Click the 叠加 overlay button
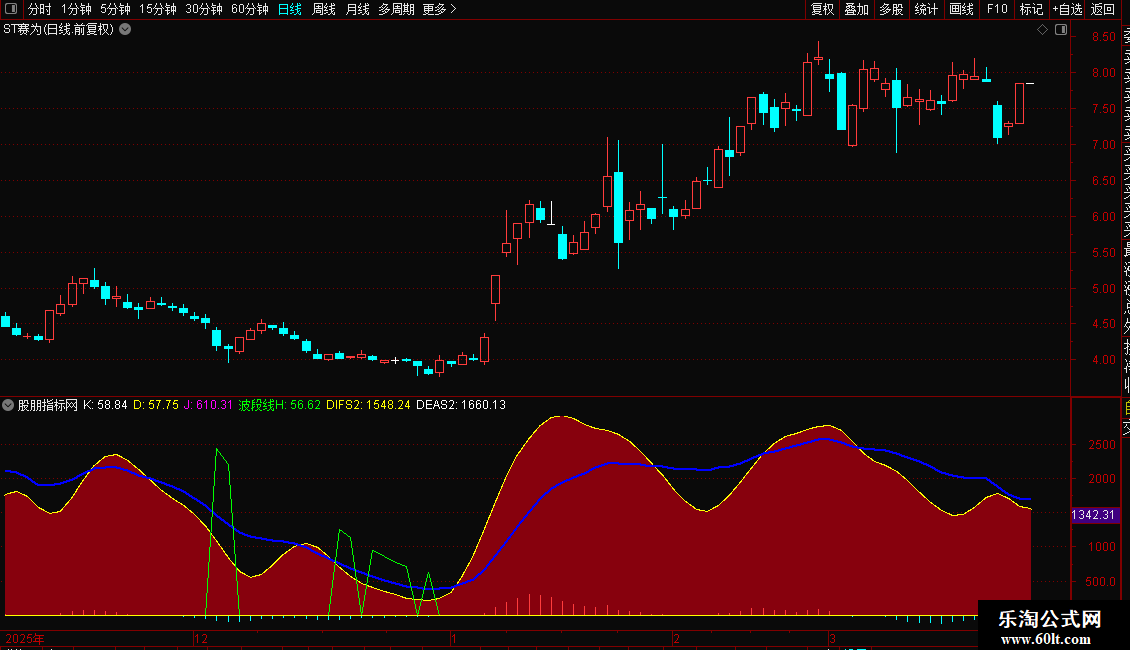The height and width of the screenshot is (650, 1130). pos(857,9)
